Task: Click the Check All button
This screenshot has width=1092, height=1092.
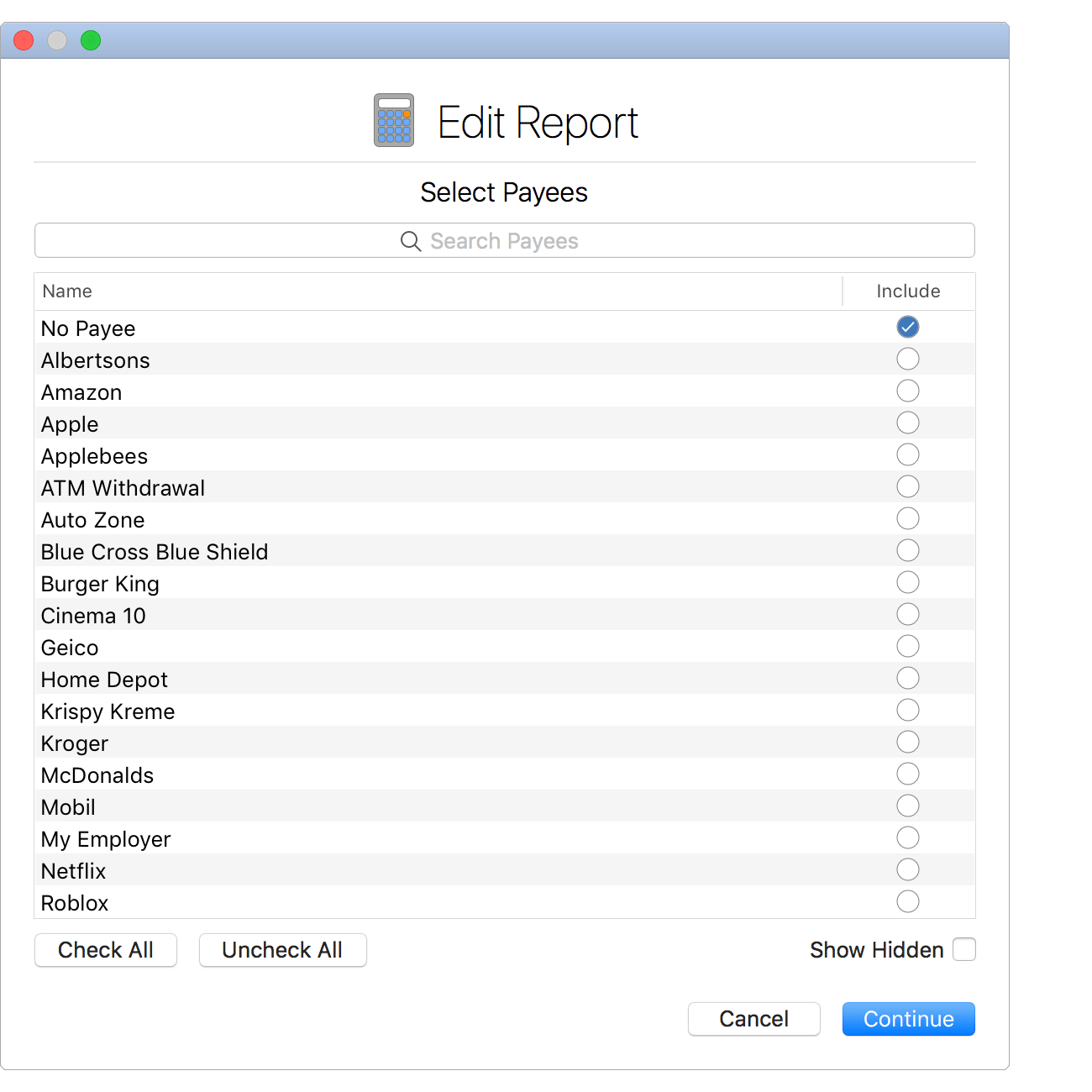Action: tap(106, 950)
